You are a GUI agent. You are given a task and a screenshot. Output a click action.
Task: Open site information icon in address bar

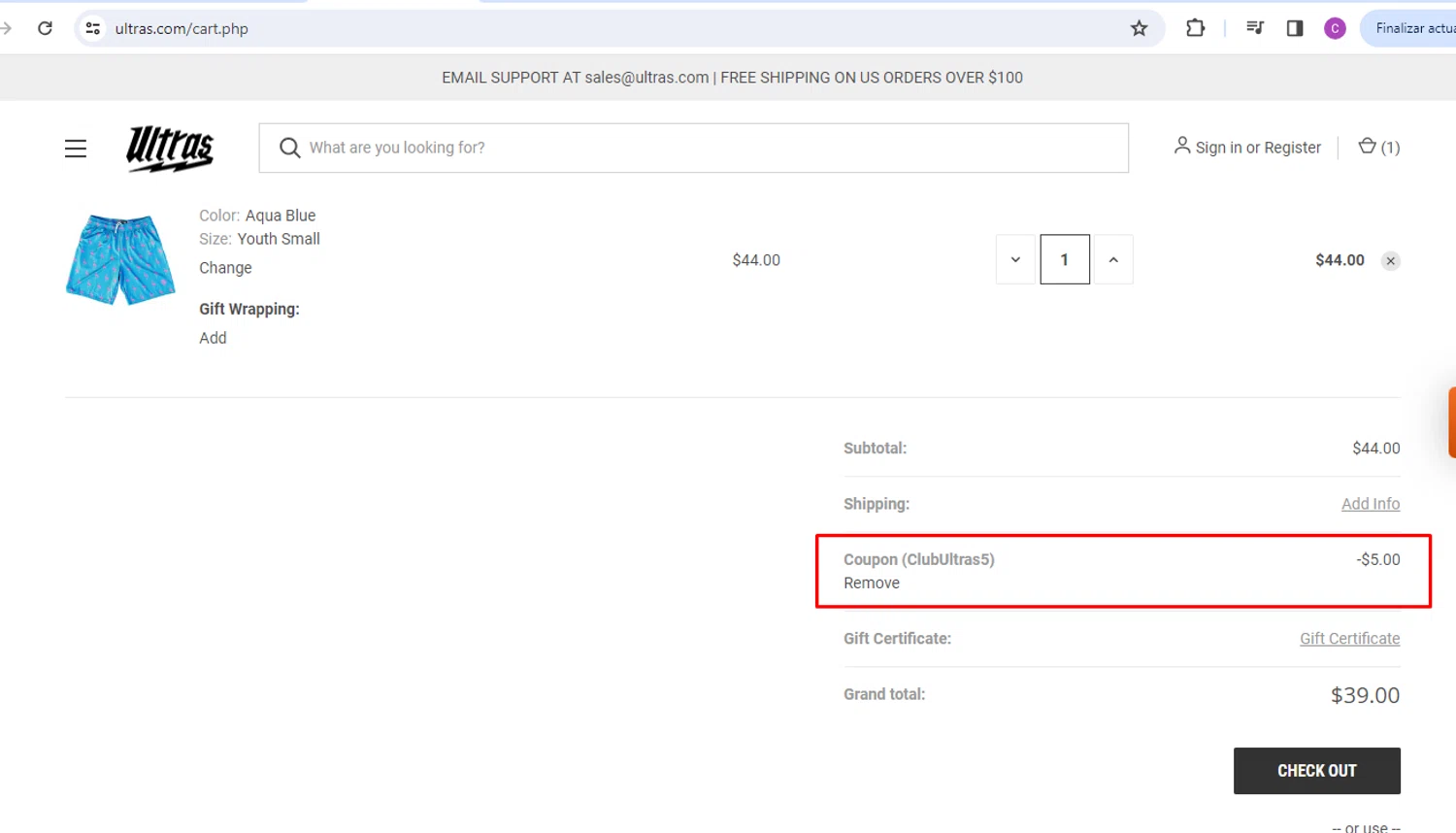pos(92,28)
